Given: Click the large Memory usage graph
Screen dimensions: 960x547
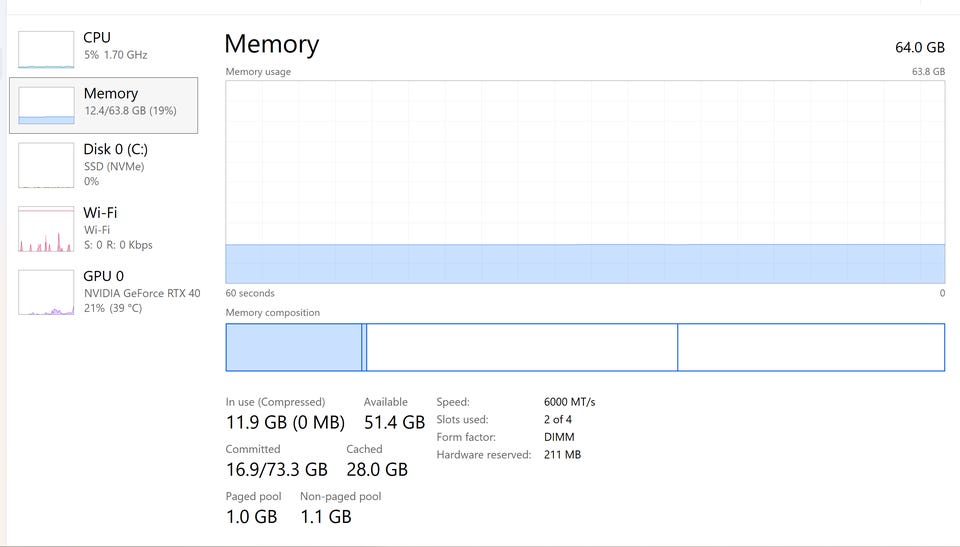Looking at the screenshot, I should click(585, 182).
